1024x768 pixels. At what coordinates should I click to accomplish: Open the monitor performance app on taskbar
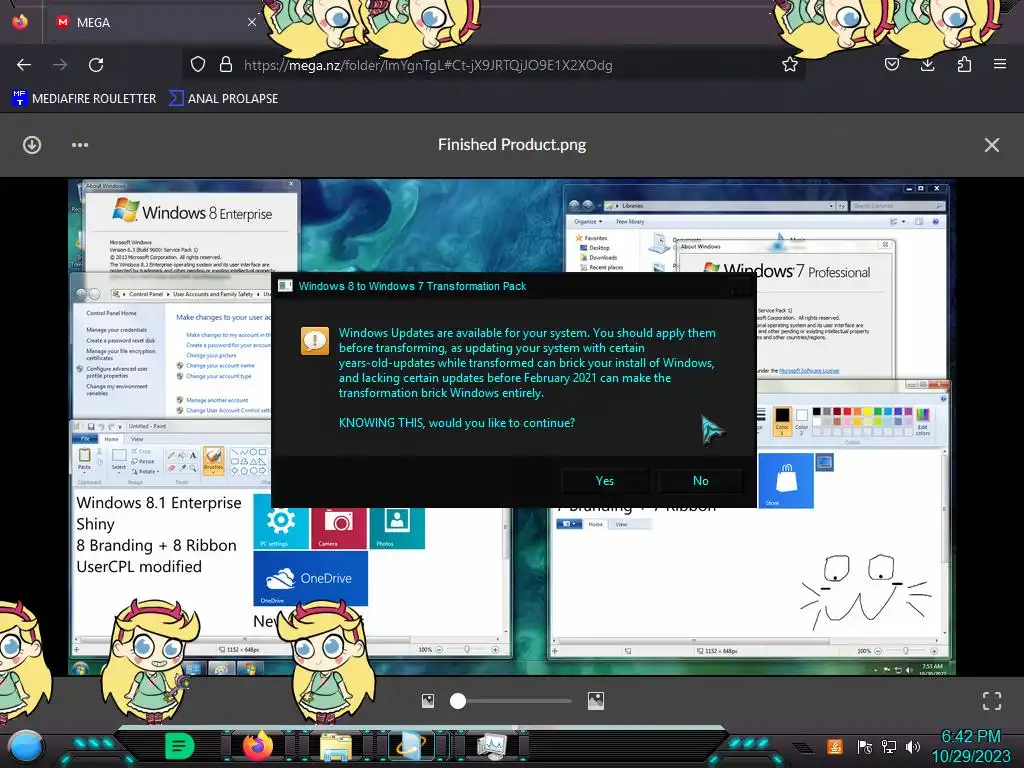pos(492,746)
